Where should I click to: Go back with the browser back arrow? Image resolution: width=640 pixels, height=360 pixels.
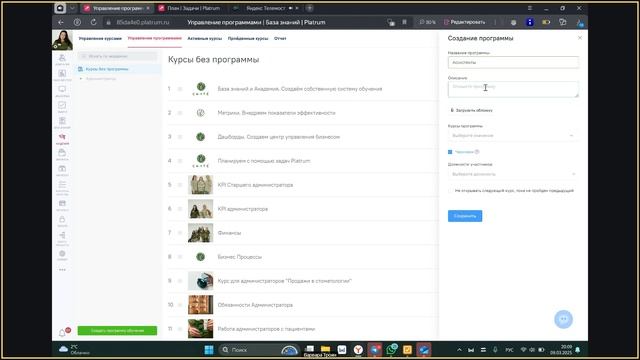pyautogui.click(x=60, y=22)
